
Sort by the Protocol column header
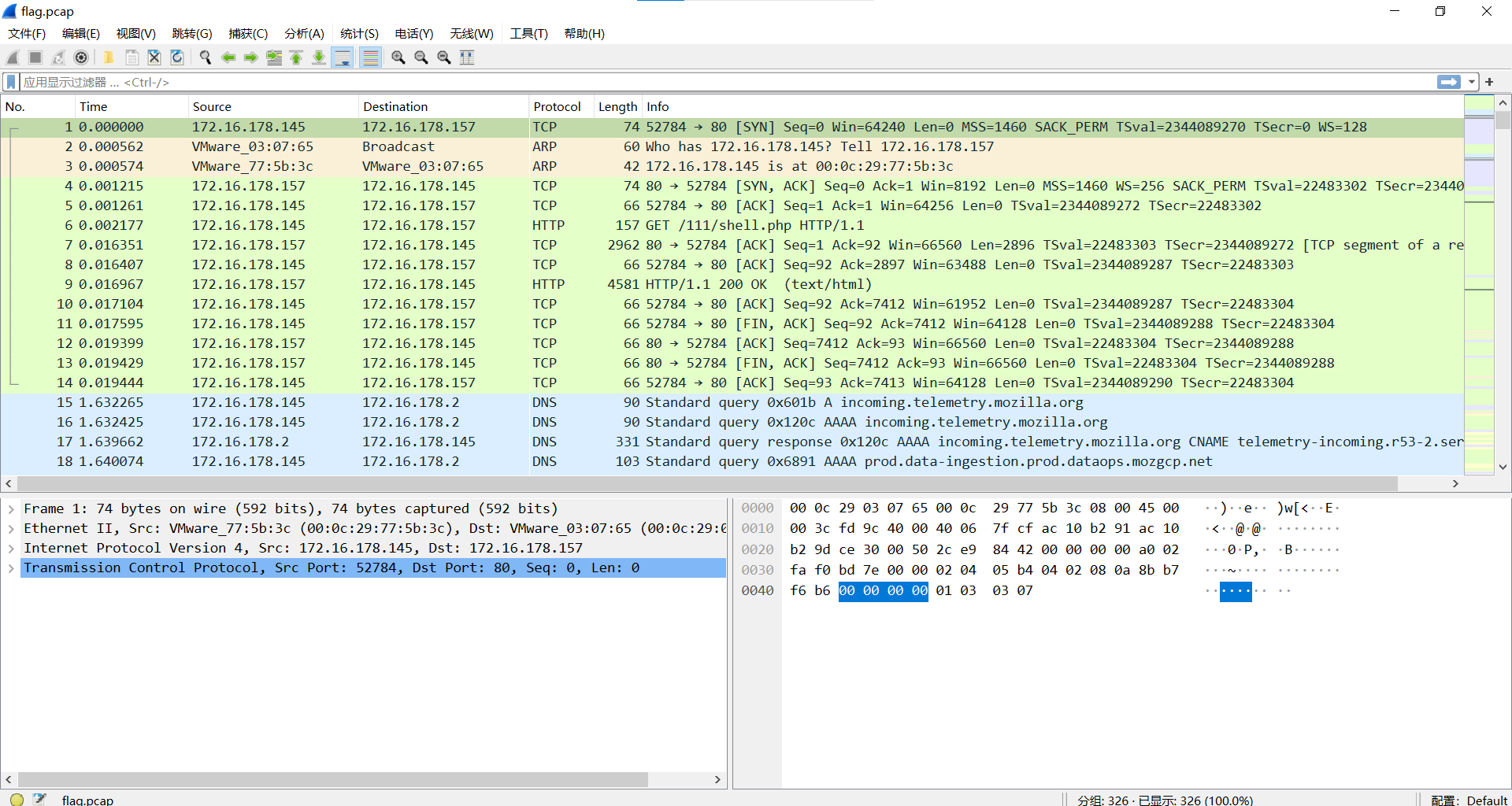(561, 107)
